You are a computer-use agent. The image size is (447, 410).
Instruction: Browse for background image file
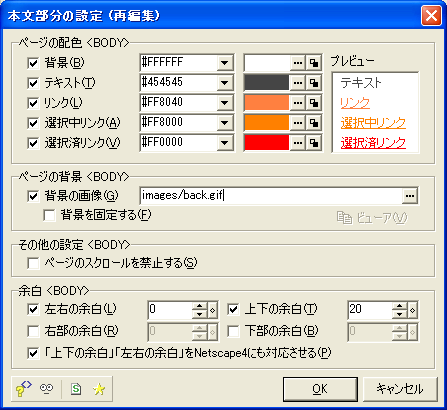coord(410,196)
